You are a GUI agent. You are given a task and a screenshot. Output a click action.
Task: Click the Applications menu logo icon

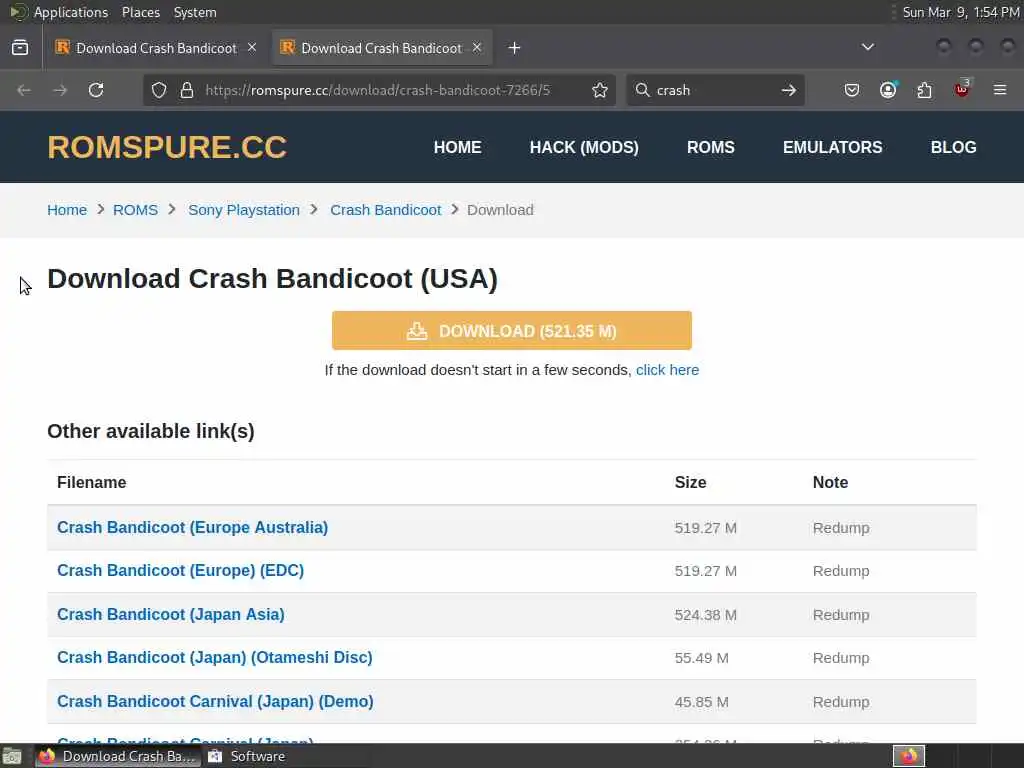click(18, 12)
